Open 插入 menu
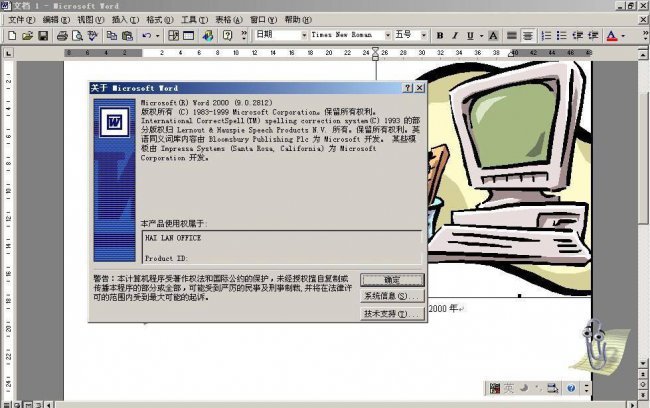This screenshot has width=650, height=408. (x=125, y=19)
